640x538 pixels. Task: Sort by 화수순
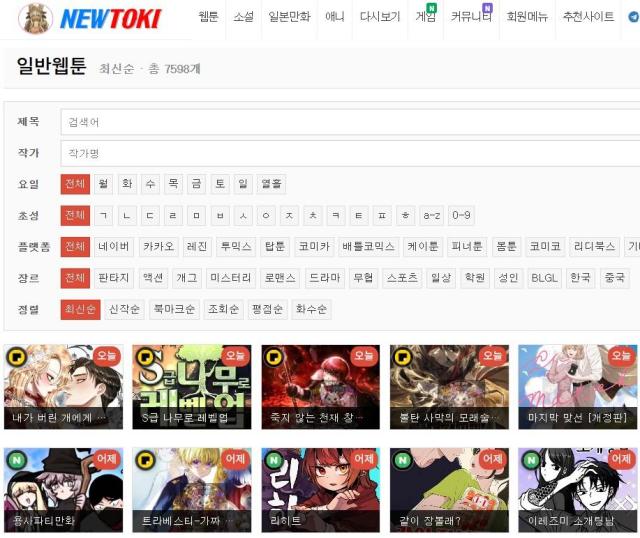(311, 310)
